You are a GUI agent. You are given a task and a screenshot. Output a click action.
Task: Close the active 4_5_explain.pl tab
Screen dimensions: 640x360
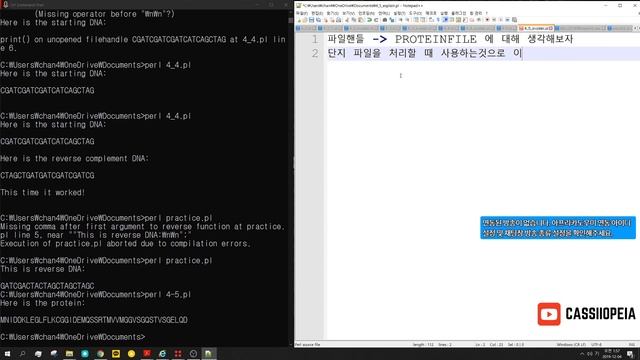coord(551,28)
